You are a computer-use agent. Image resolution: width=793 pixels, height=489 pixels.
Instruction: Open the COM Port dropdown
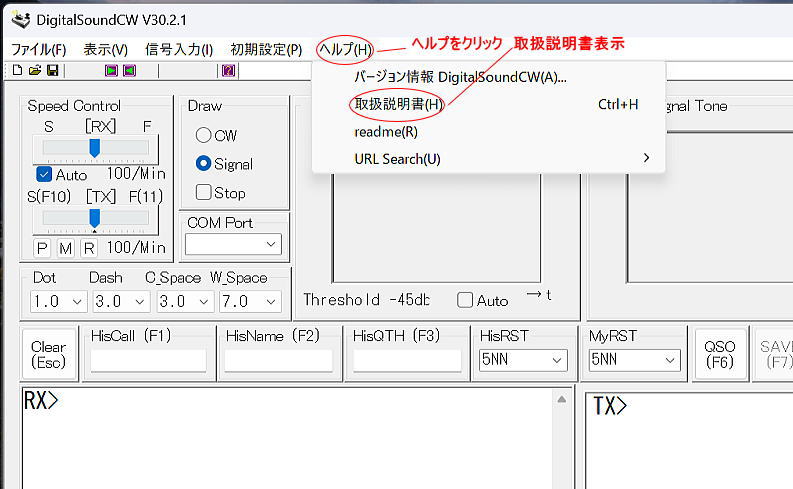(x=233, y=244)
